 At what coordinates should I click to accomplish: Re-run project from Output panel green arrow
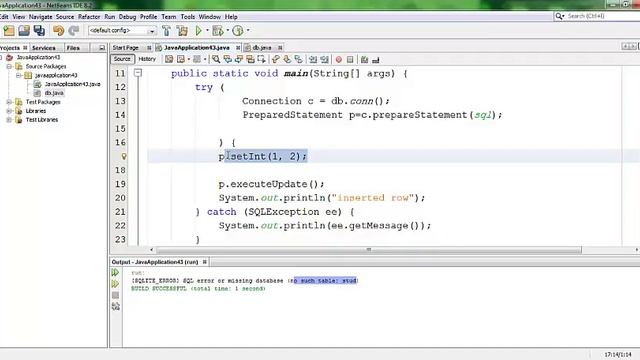click(116, 272)
